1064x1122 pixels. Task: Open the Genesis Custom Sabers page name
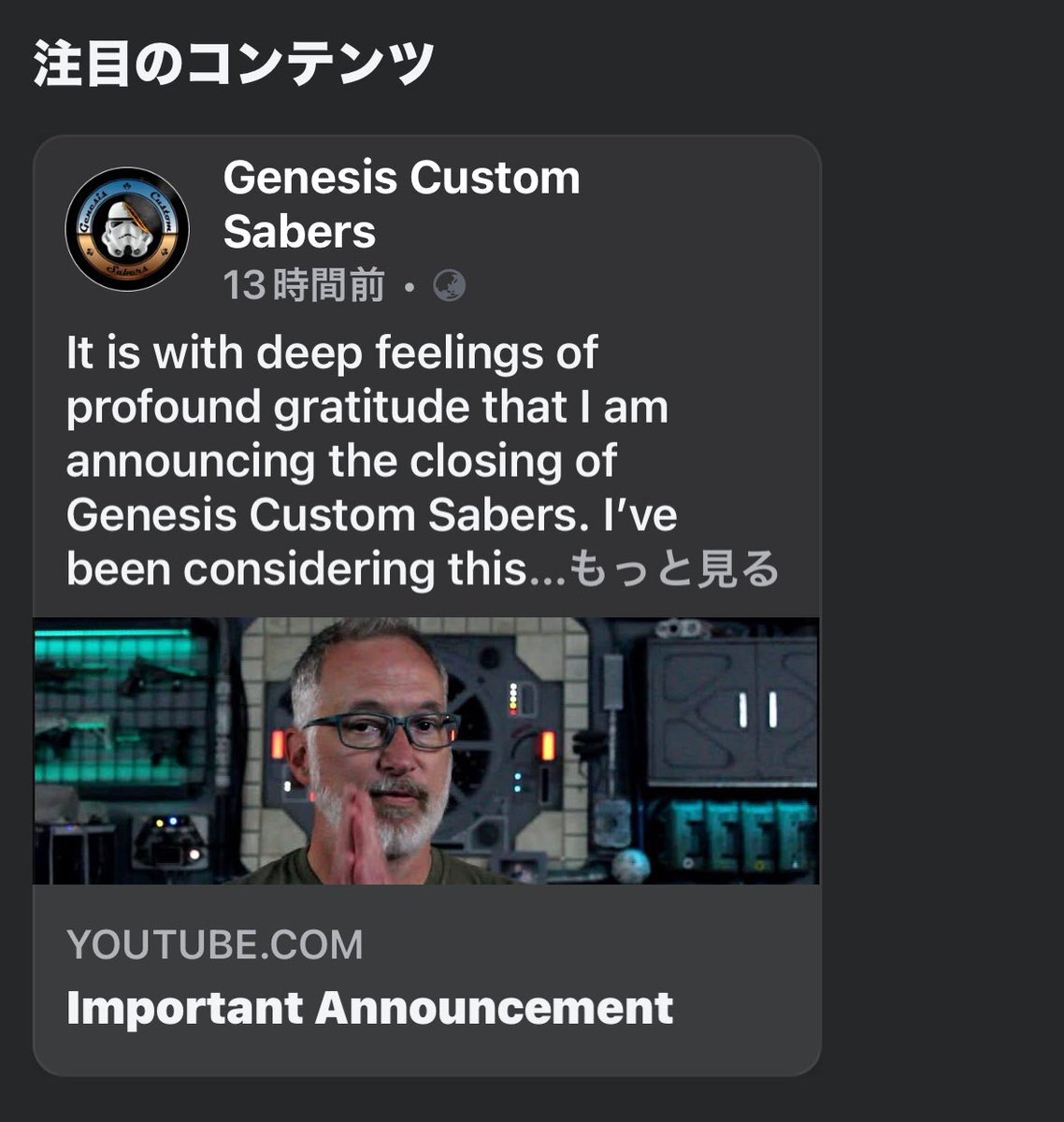pos(401,204)
